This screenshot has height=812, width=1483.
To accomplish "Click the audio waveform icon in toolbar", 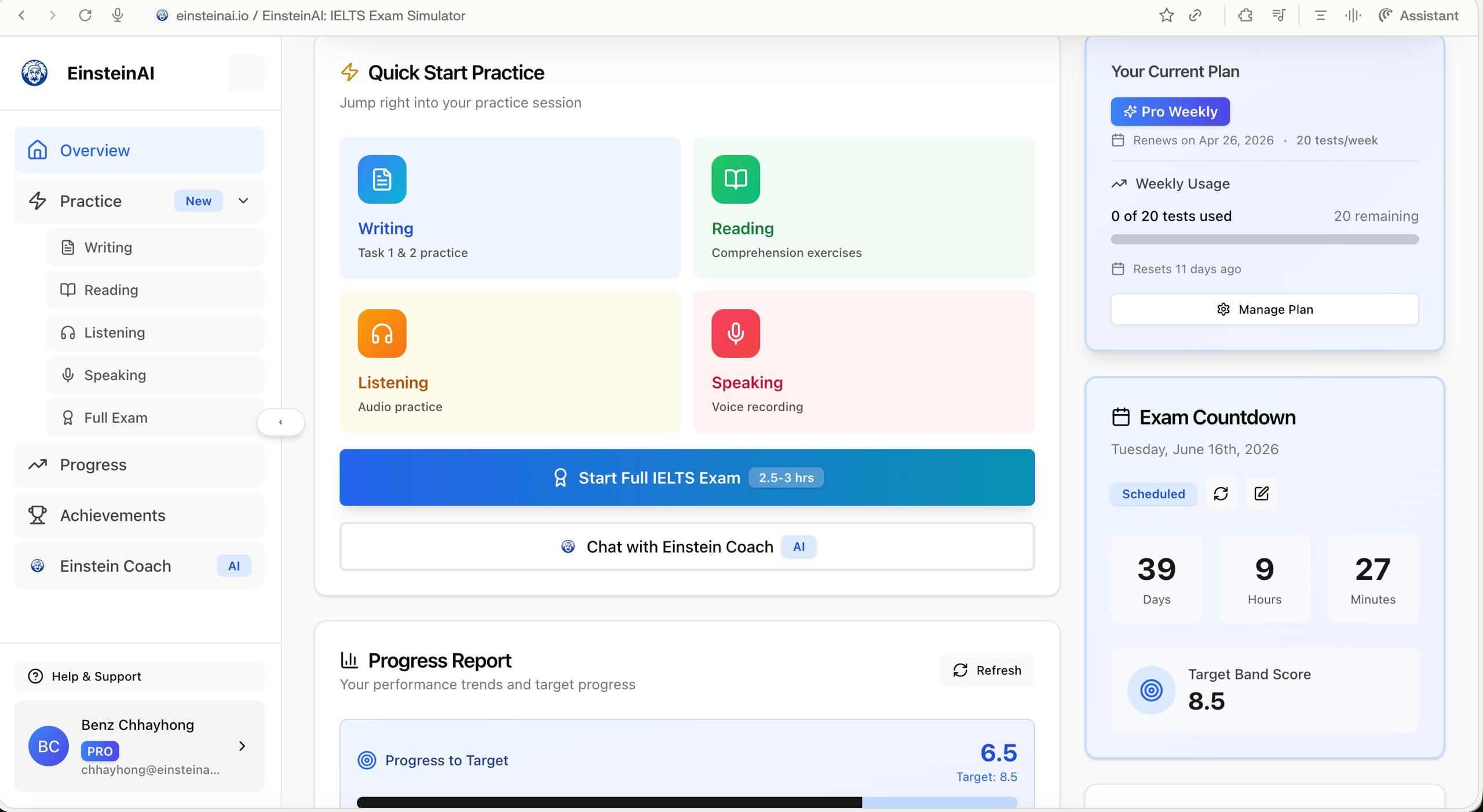I will pos(1353,16).
